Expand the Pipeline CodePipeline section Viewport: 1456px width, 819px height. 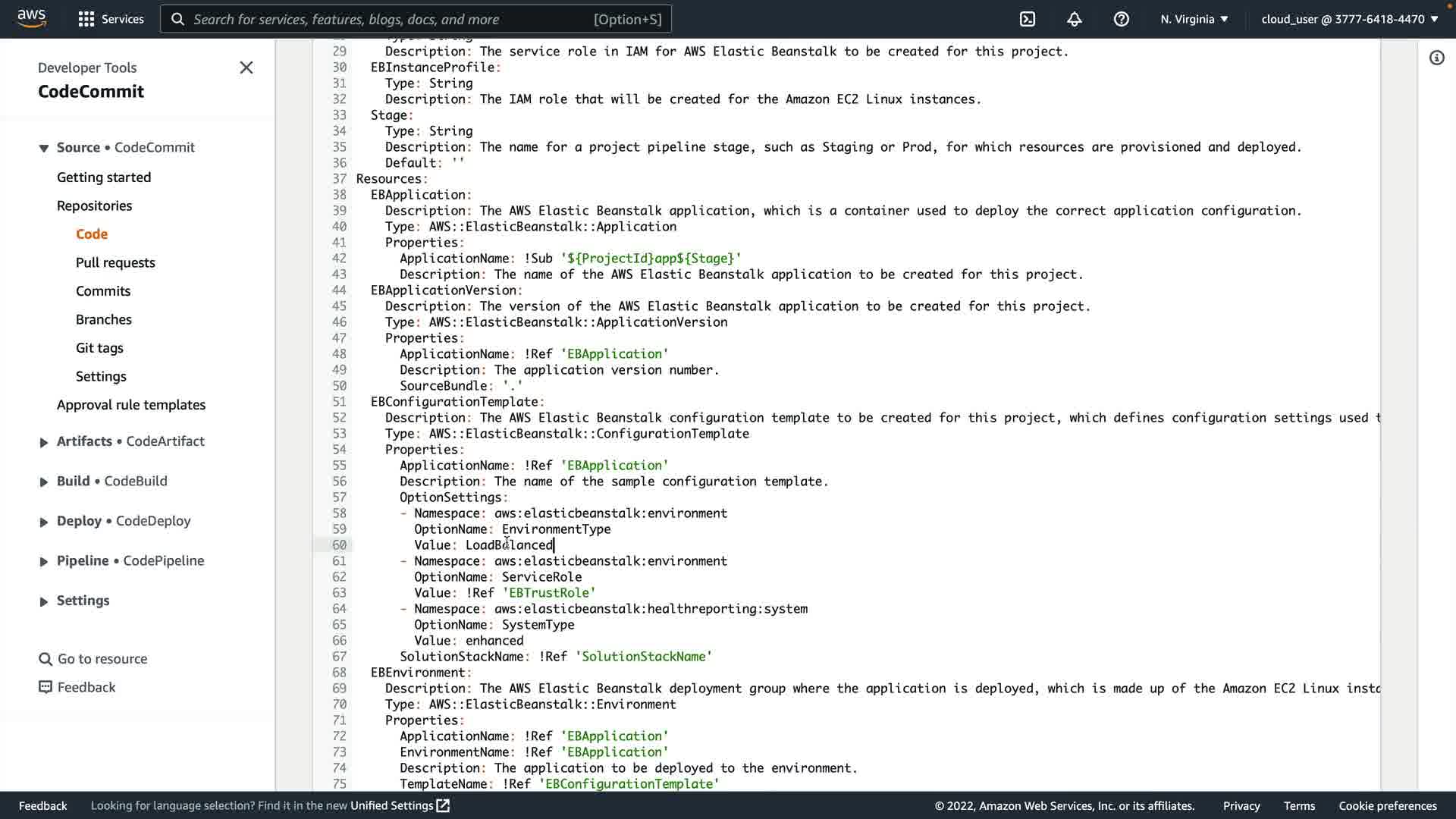[x=44, y=561]
